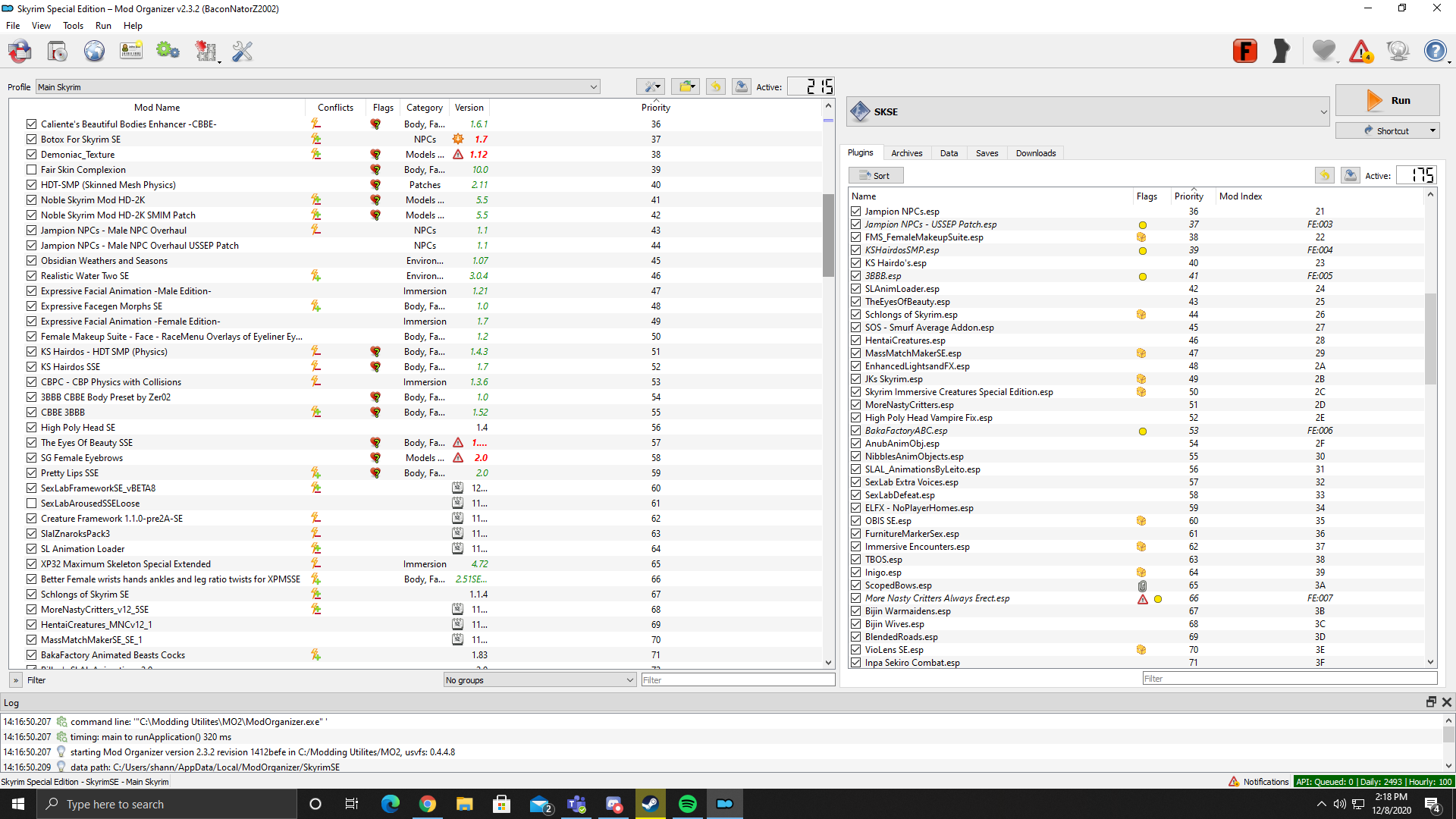Open the Shortcut dropdown arrow
The width and height of the screenshot is (1456, 819).
pos(1432,130)
